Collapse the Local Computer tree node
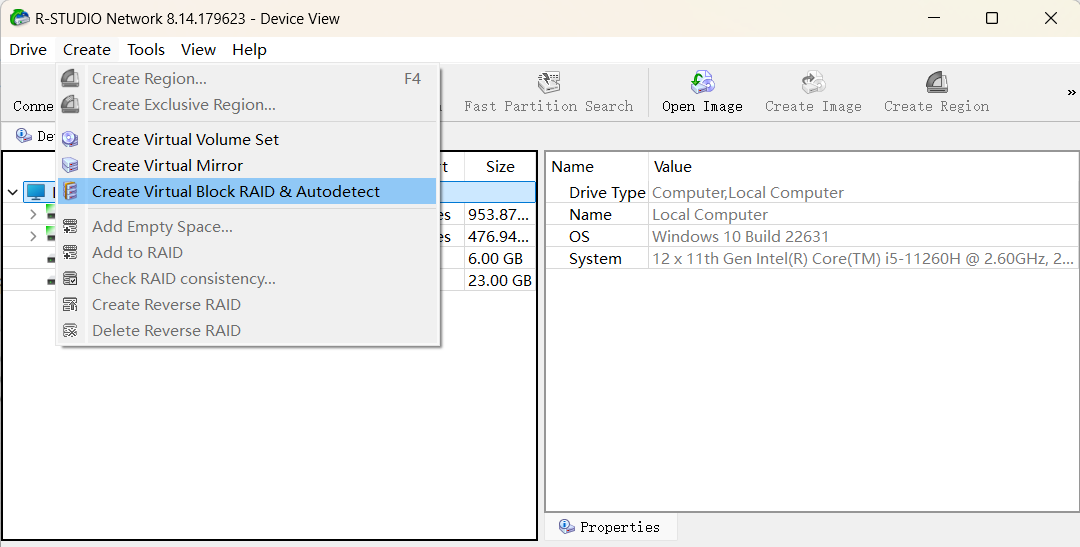 pyautogui.click(x=12, y=192)
